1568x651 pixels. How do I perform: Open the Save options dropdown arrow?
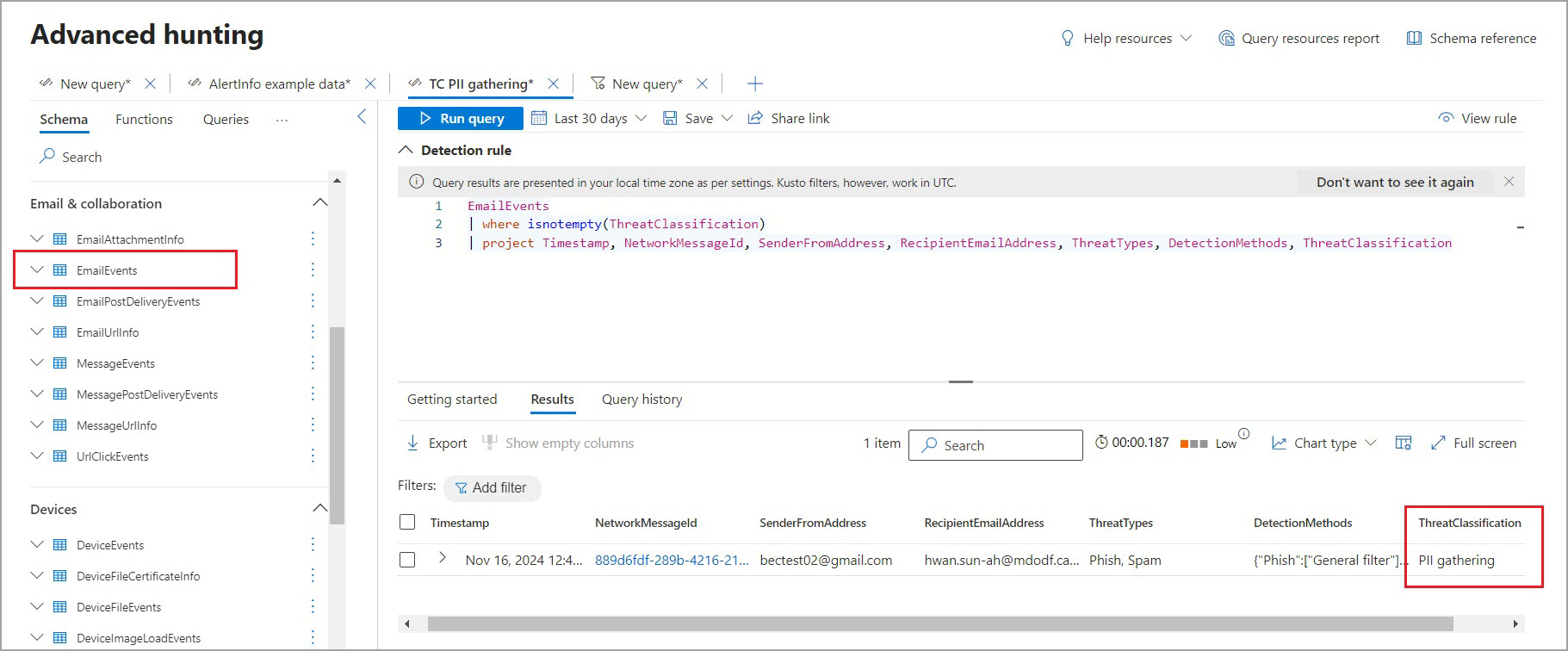tap(727, 118)
